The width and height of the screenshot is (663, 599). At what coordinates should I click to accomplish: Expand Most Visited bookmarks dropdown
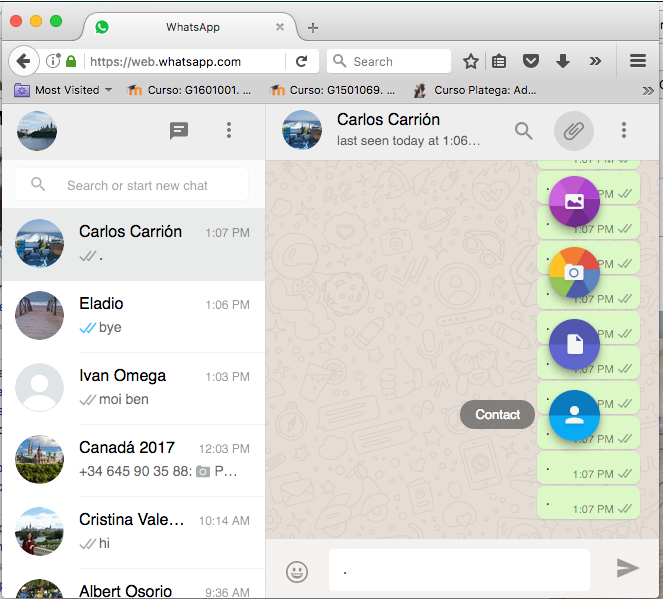coord(63,90)
